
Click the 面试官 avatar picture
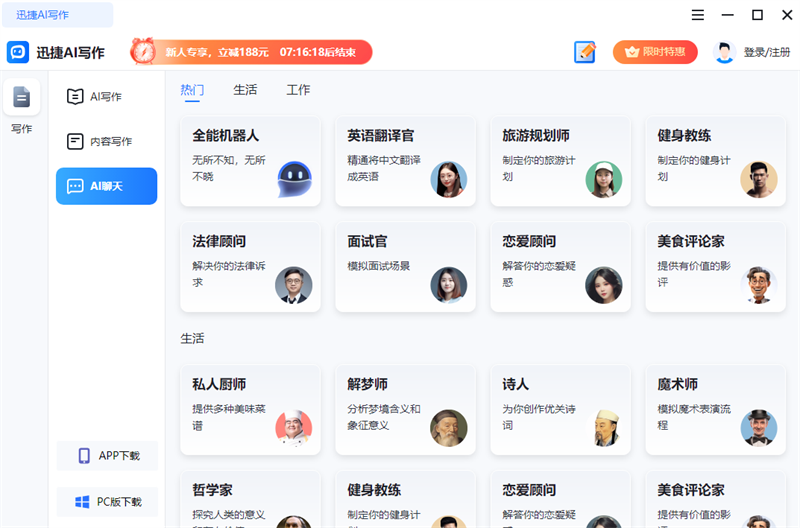pos(448,285)
